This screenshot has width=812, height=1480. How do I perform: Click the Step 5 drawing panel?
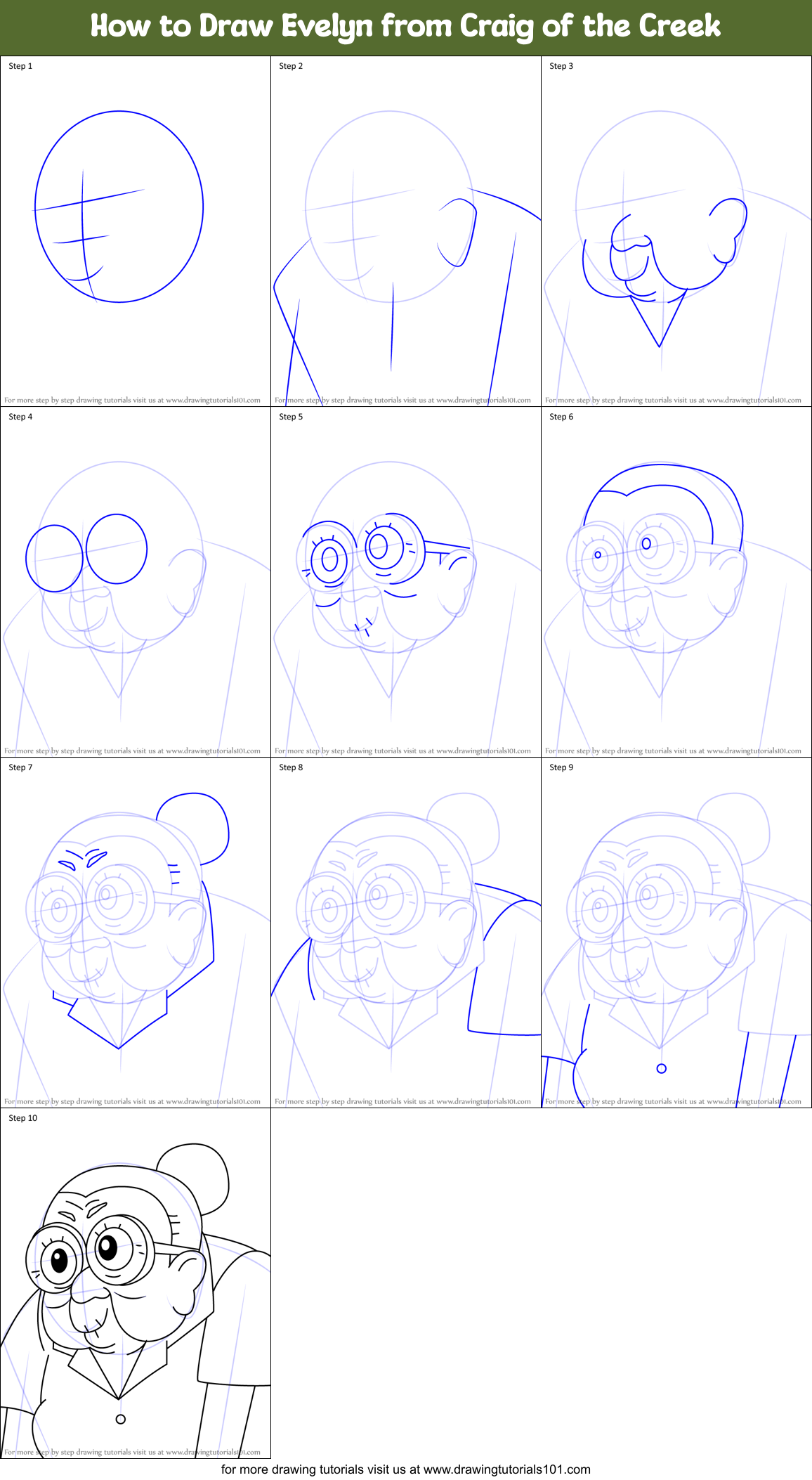click(x=406, y=582)
